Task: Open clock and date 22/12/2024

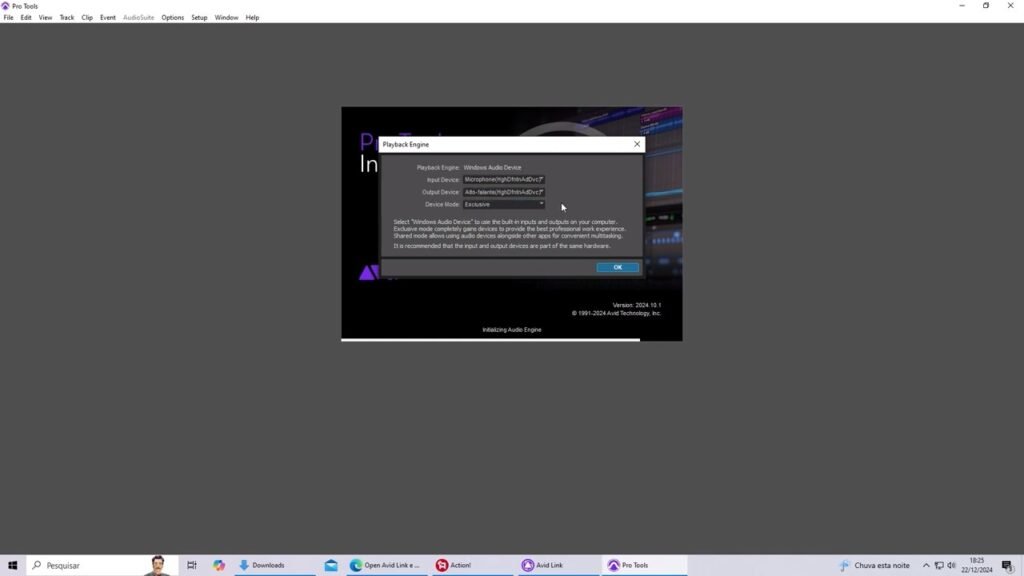Action: [x=976, y=565]
